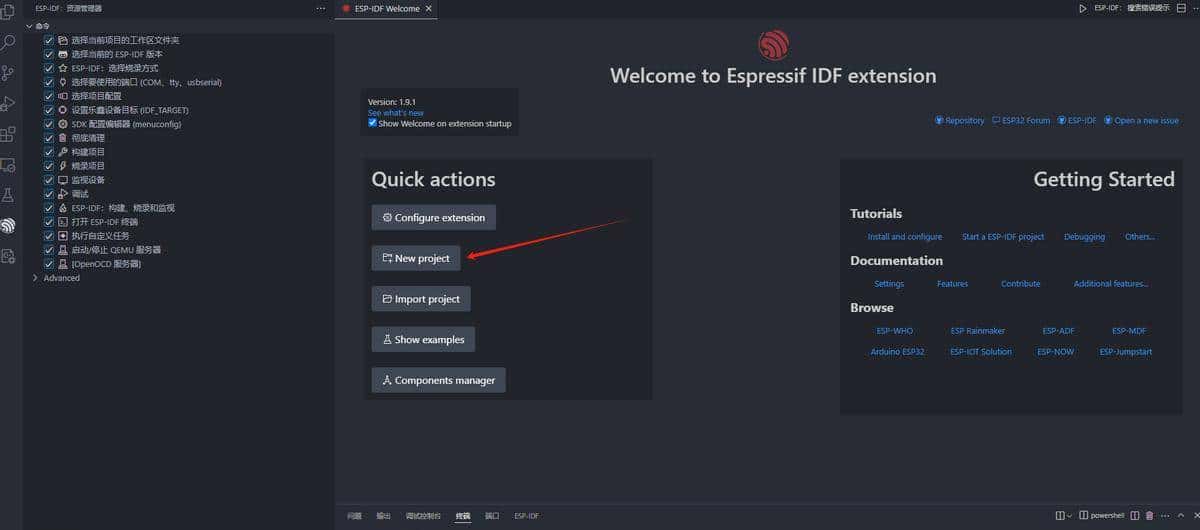1200x530 pixels.
Task: Click the star icon in ESP-IDF flash method row
Action: [63, 68]
